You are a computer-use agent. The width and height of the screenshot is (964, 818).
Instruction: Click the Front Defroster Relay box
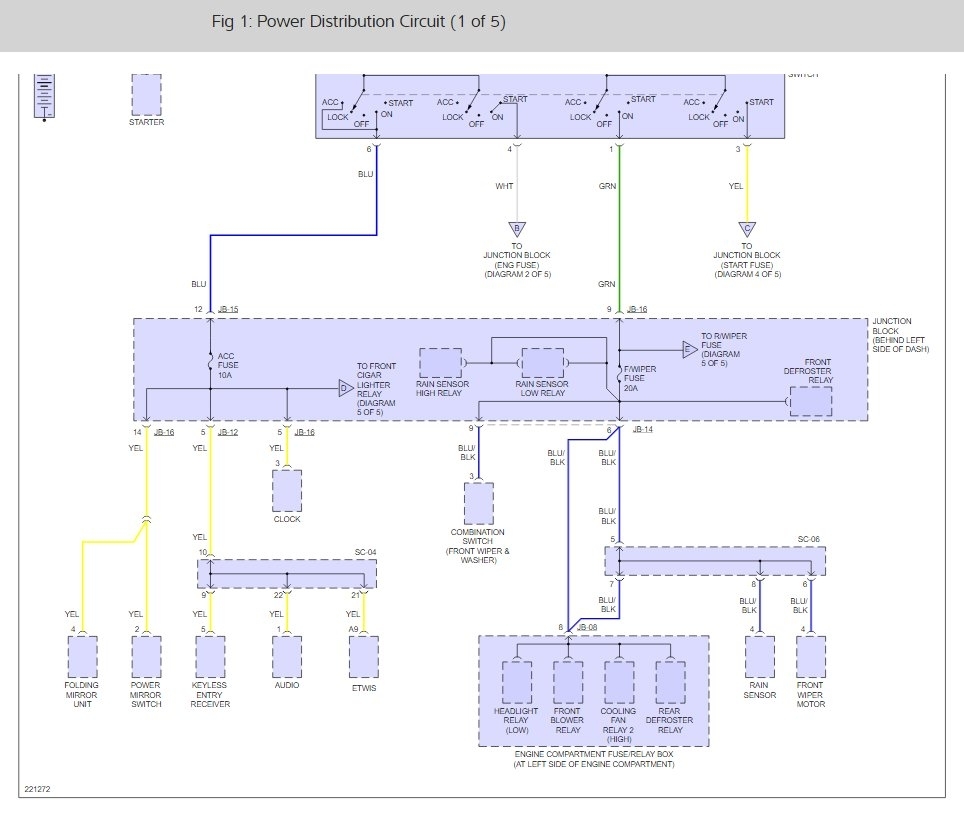pos(811,401)
